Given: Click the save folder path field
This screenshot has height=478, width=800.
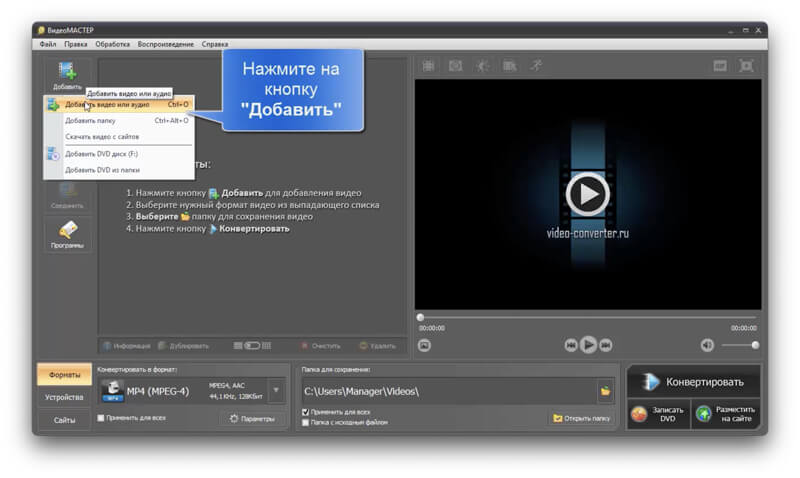Looking at the screenshot, I should [x=449, y=391].
